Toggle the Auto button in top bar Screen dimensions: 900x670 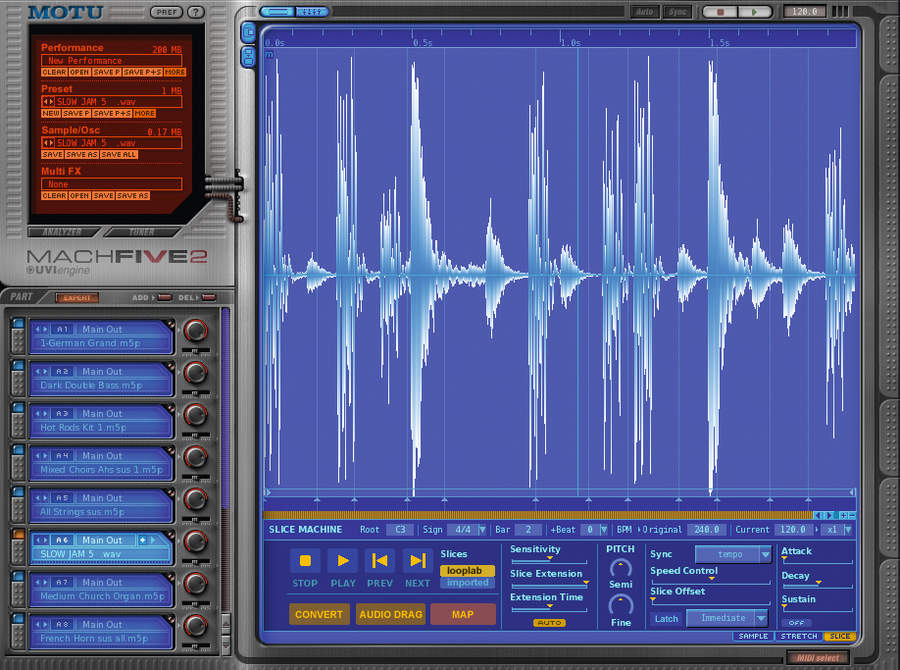[645, 11]
